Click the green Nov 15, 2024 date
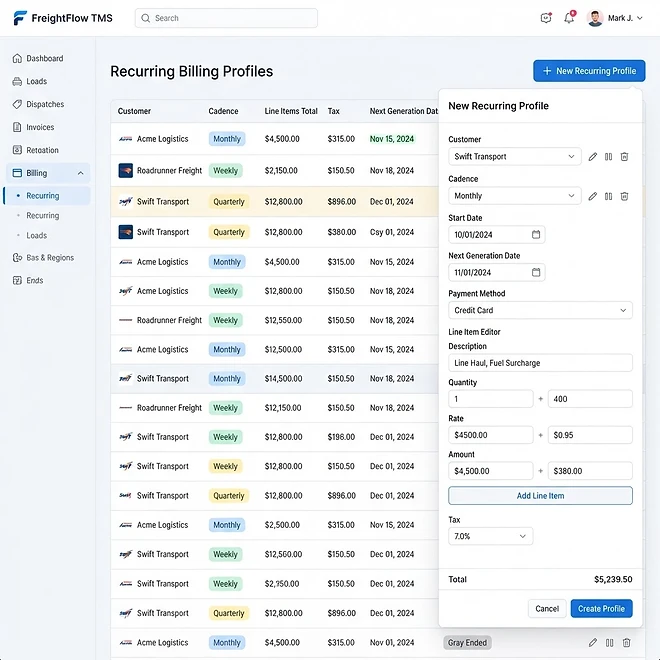The height and width of the screenshot is (660, 660). (x=392, y=139)
